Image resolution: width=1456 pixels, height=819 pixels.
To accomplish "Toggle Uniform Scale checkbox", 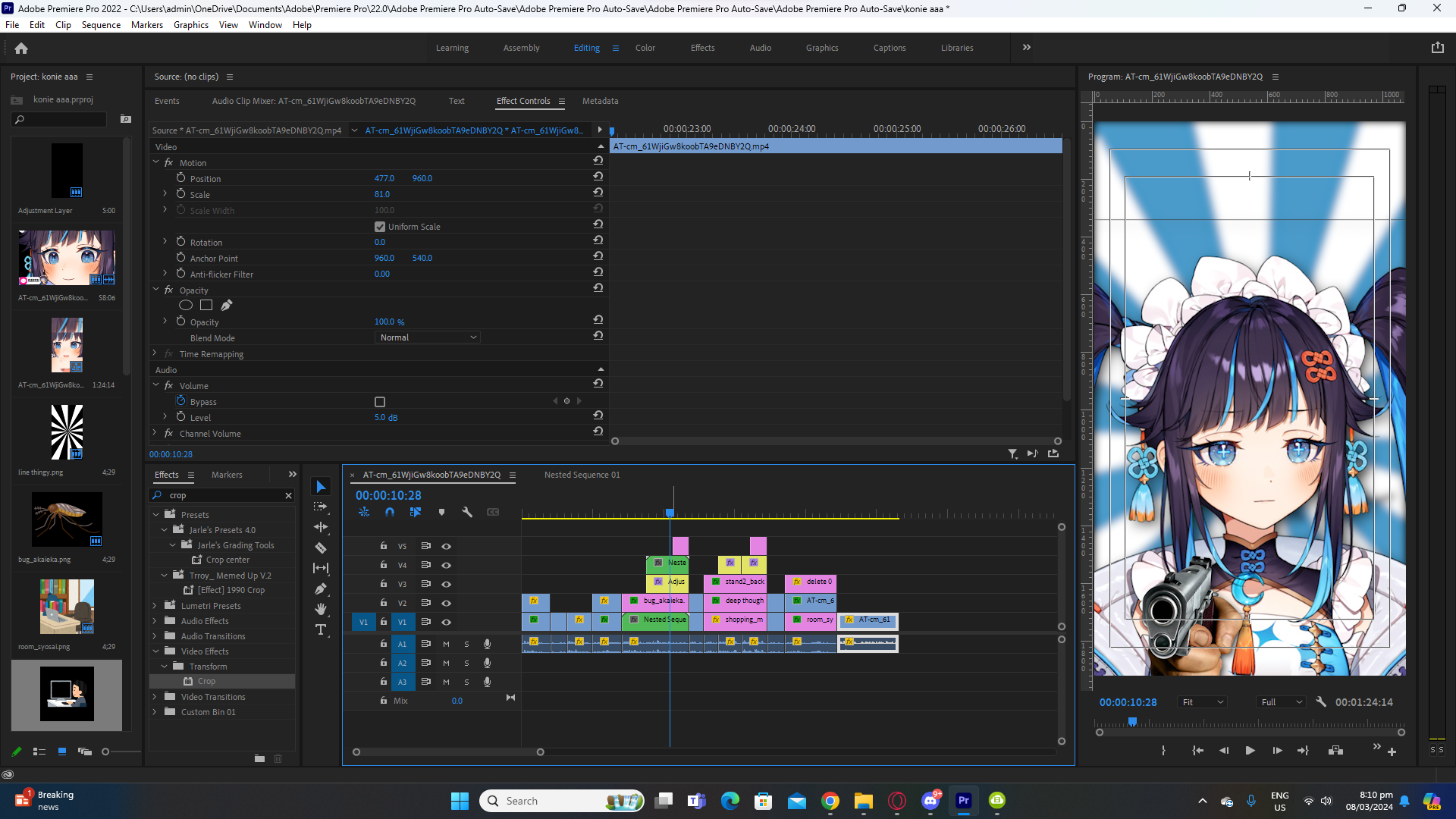I will (380, 227).
